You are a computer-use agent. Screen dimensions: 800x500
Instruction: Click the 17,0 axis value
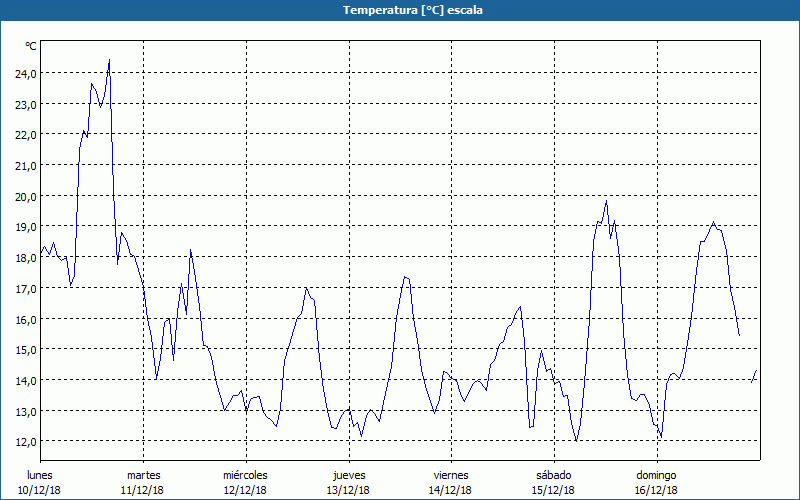coord(26,288)
